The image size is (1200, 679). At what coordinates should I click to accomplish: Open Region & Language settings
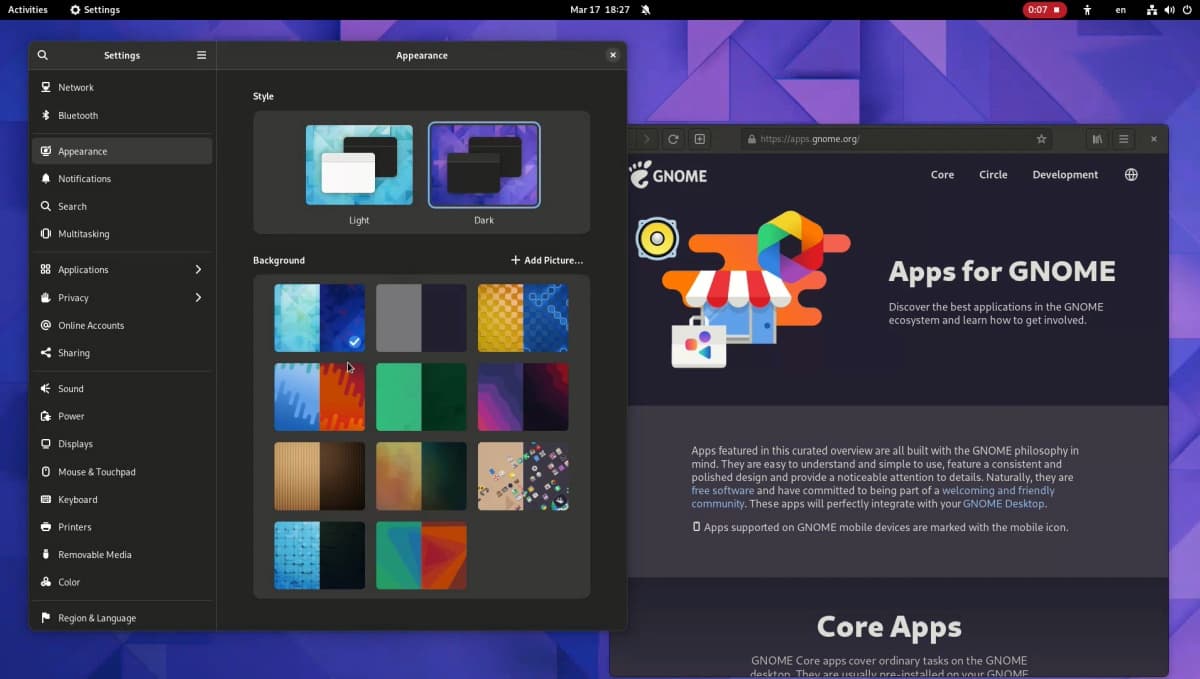(122, 618)
